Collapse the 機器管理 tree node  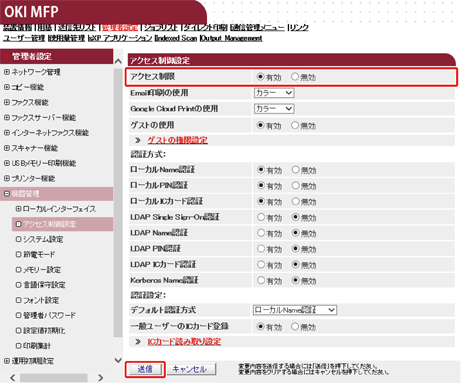click(x=7, y=194)
